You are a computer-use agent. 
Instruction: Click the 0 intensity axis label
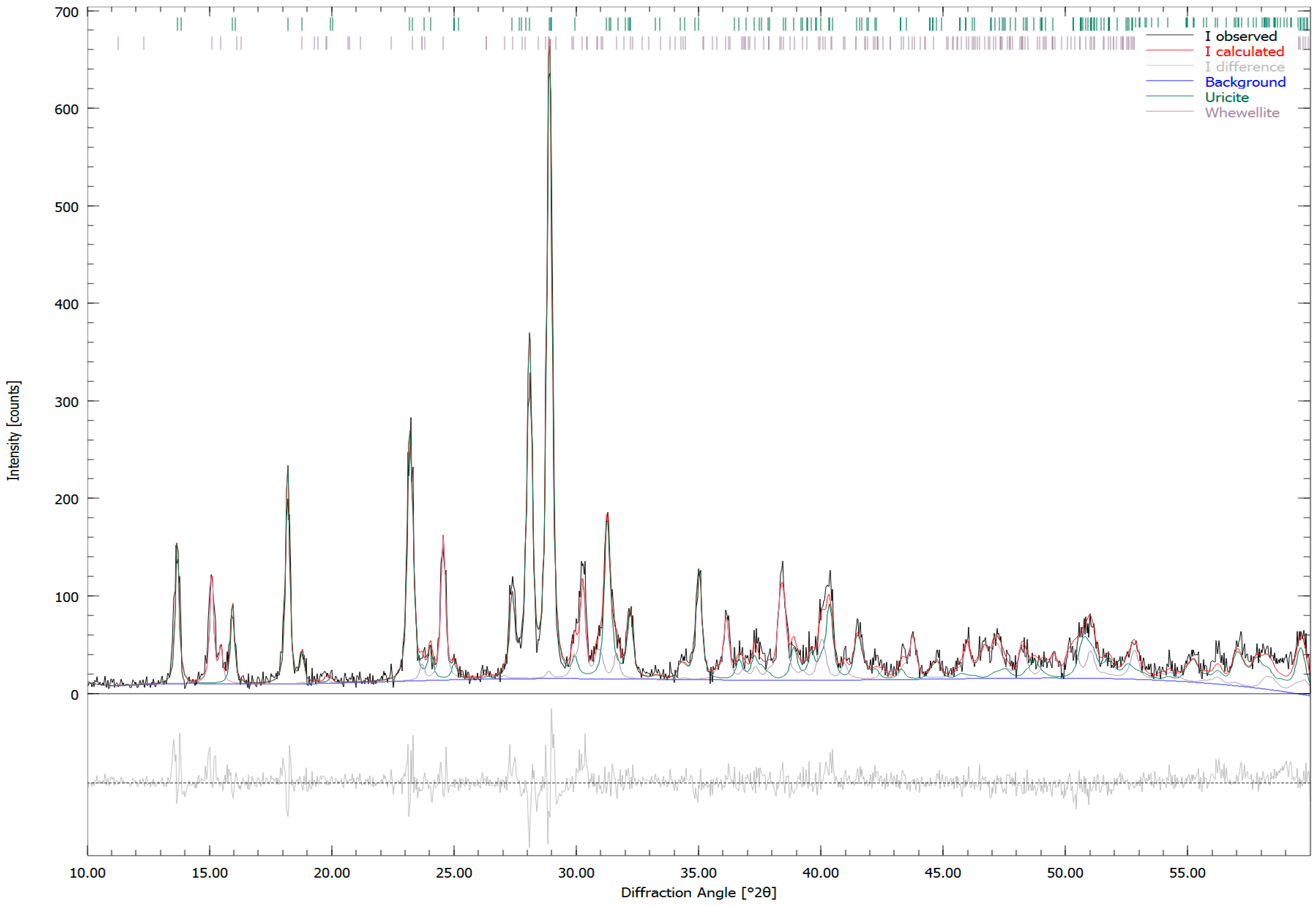point(74,695)
